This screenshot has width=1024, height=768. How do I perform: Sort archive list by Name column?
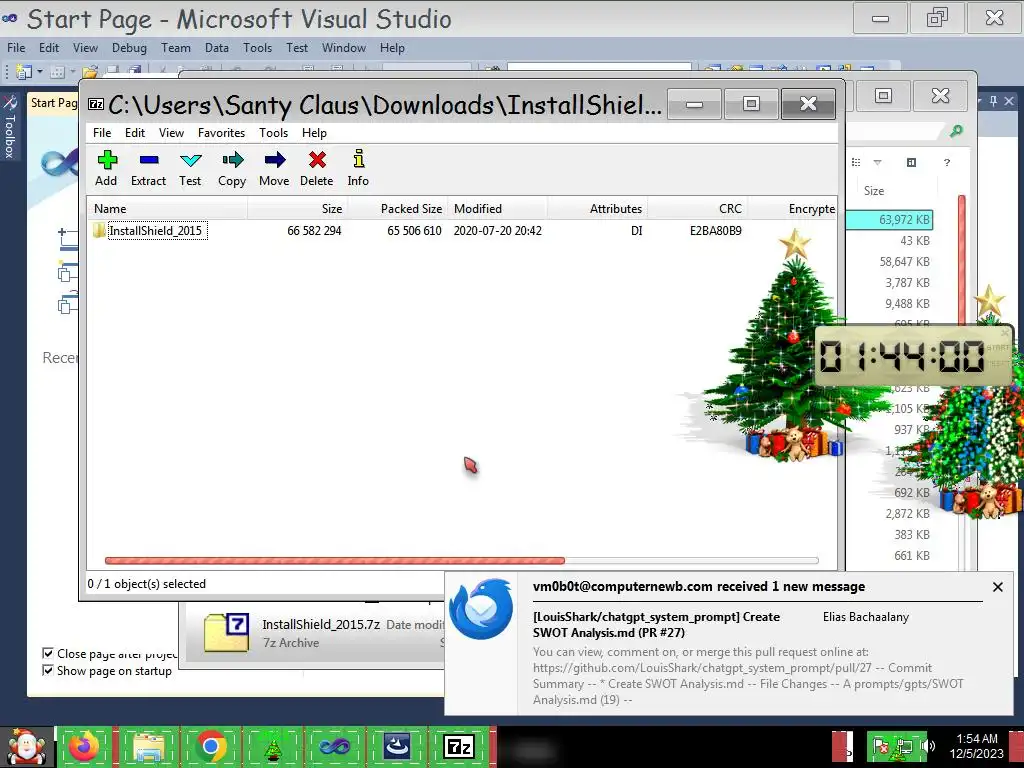coord(167,209)
